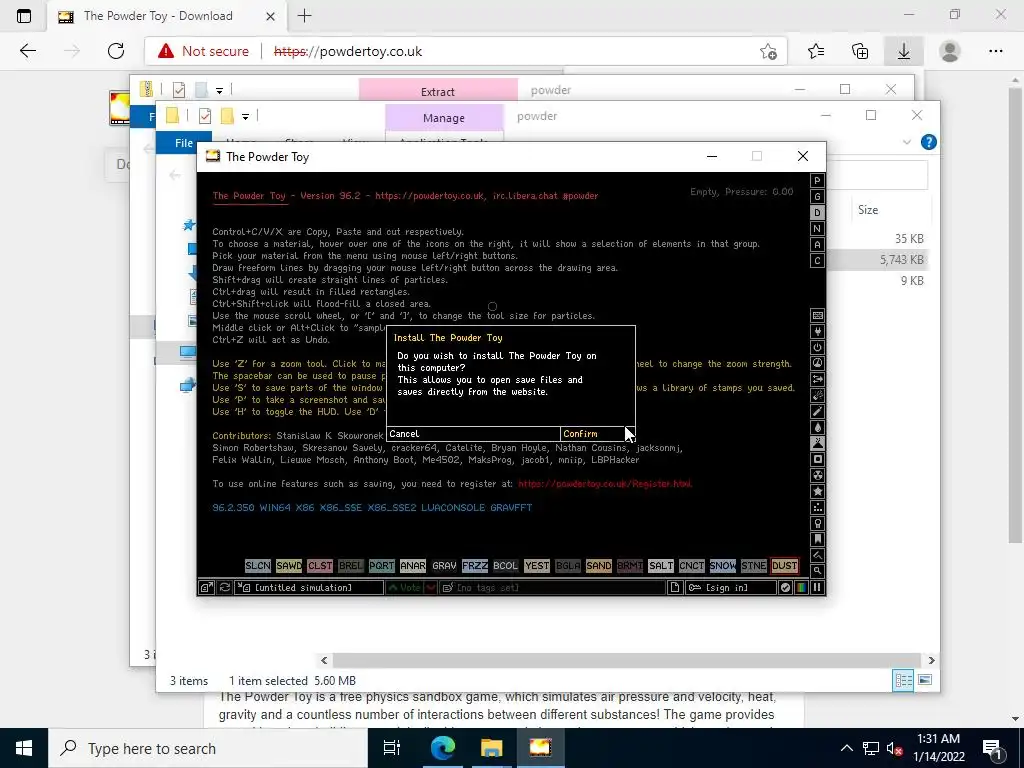The height and width of the screenshot is (768, 1024).
Task: Open the Game of Life dots icon
Action: click(x=817, y=507)
